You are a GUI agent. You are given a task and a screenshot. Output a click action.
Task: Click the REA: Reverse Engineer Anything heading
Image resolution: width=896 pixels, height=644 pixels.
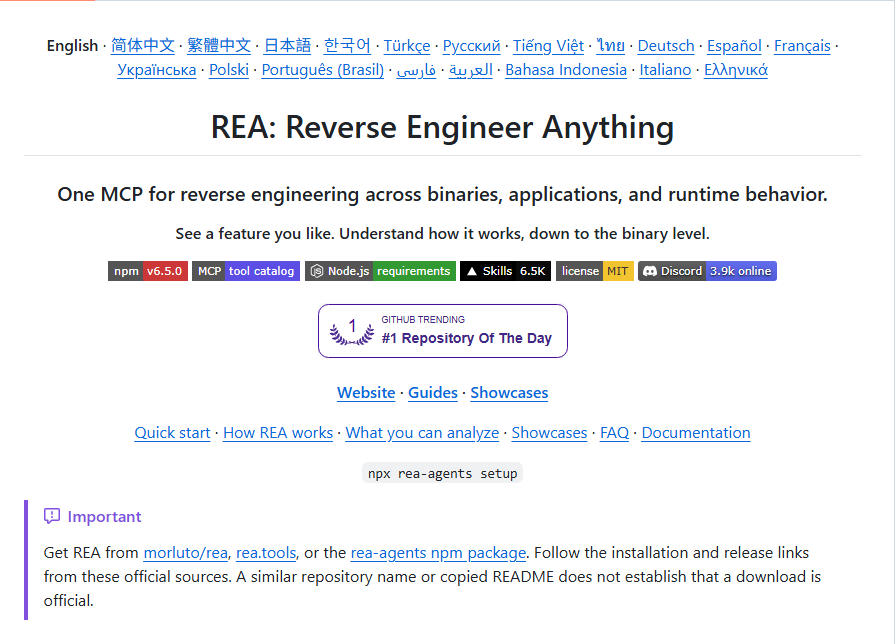coord(443,127)
